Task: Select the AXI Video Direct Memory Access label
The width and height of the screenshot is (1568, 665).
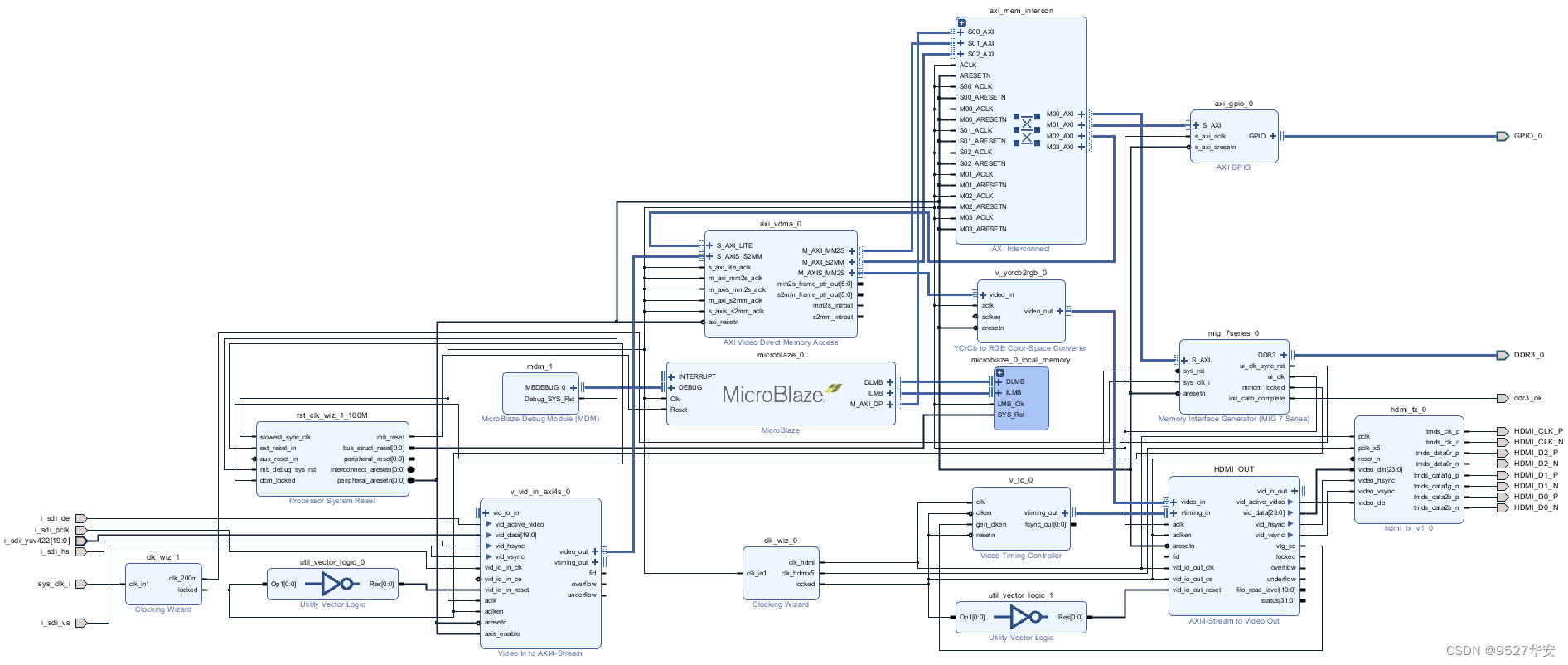Action: [x=781, y=342]
